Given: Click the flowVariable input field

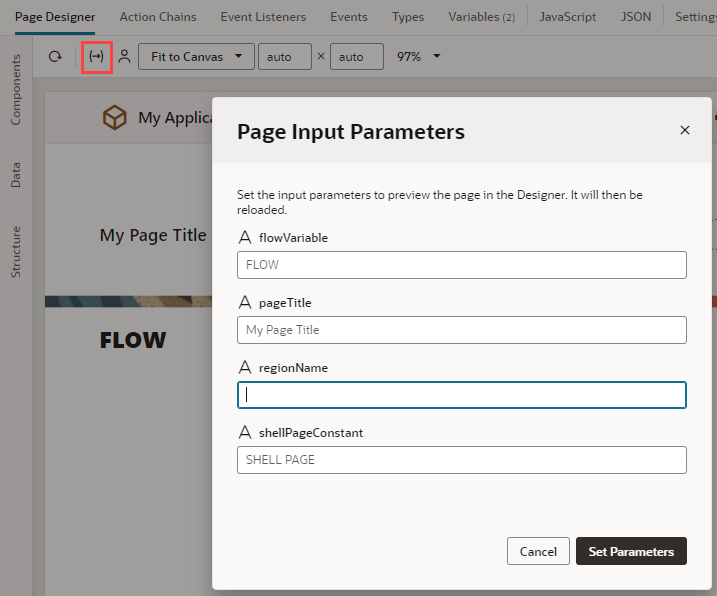Looking at the screenshot, I should [462, 265].
